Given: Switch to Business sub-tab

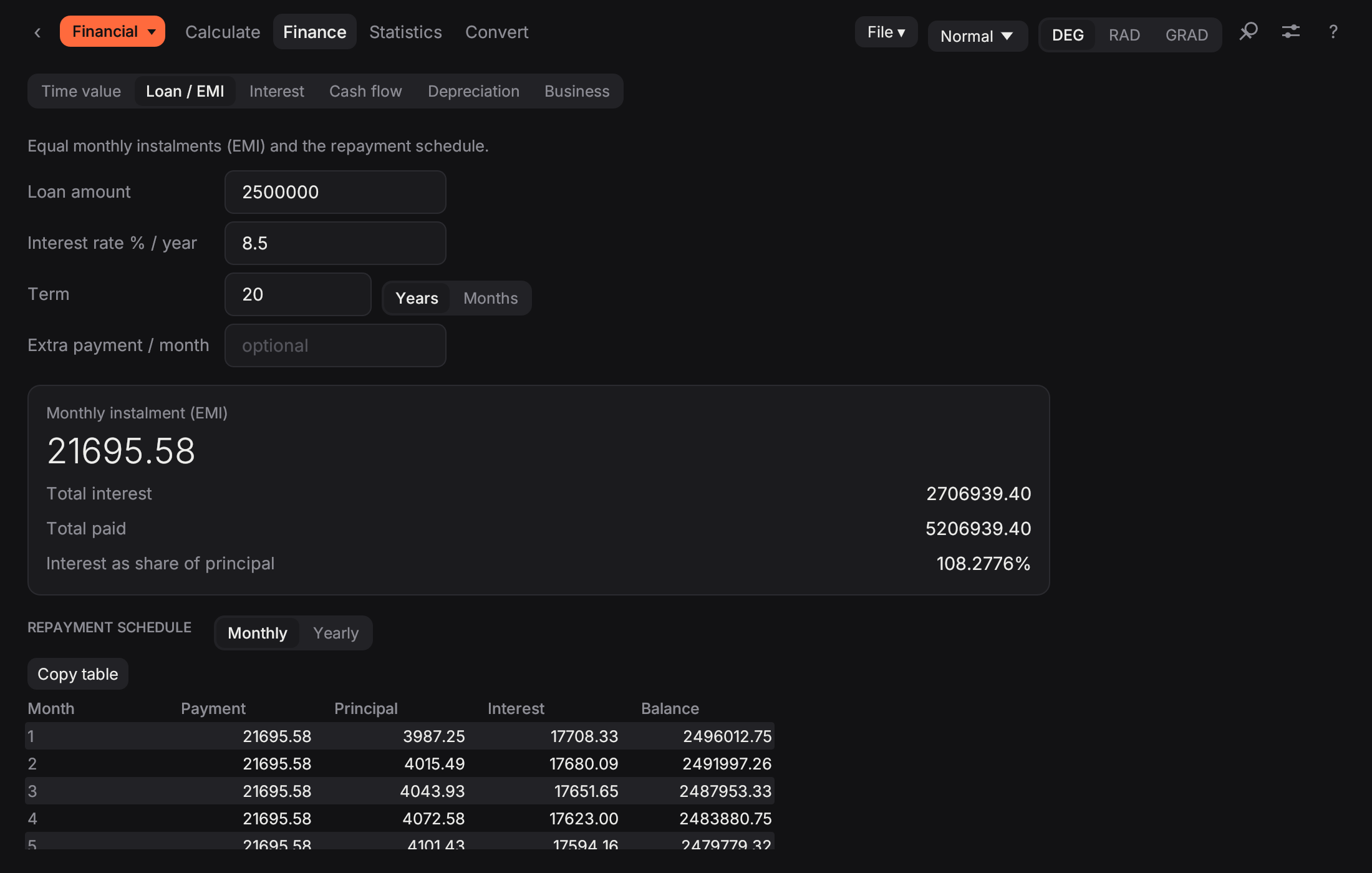Looking at the screenshot, I should point(577,91).
